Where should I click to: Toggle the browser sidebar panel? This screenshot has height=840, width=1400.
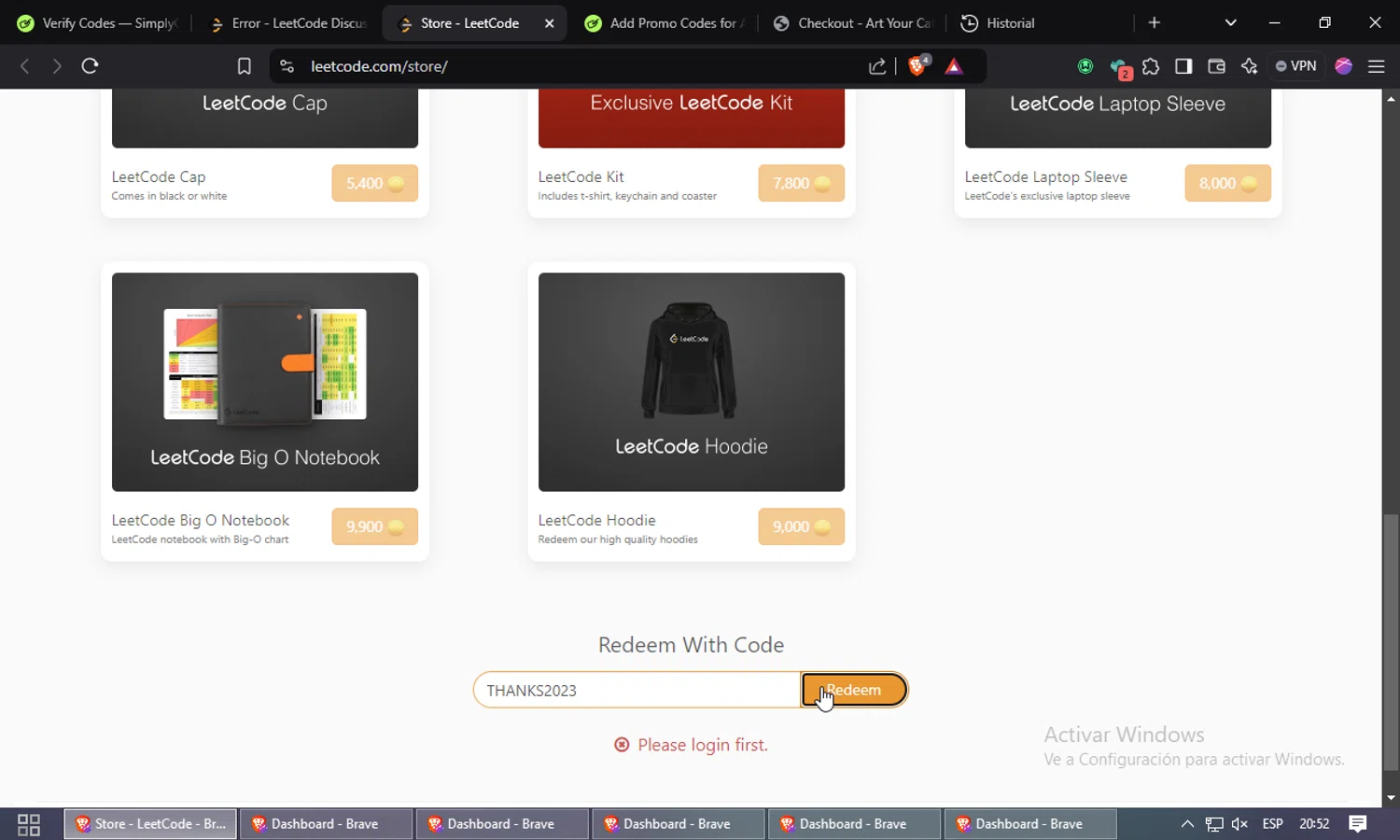1183,66
